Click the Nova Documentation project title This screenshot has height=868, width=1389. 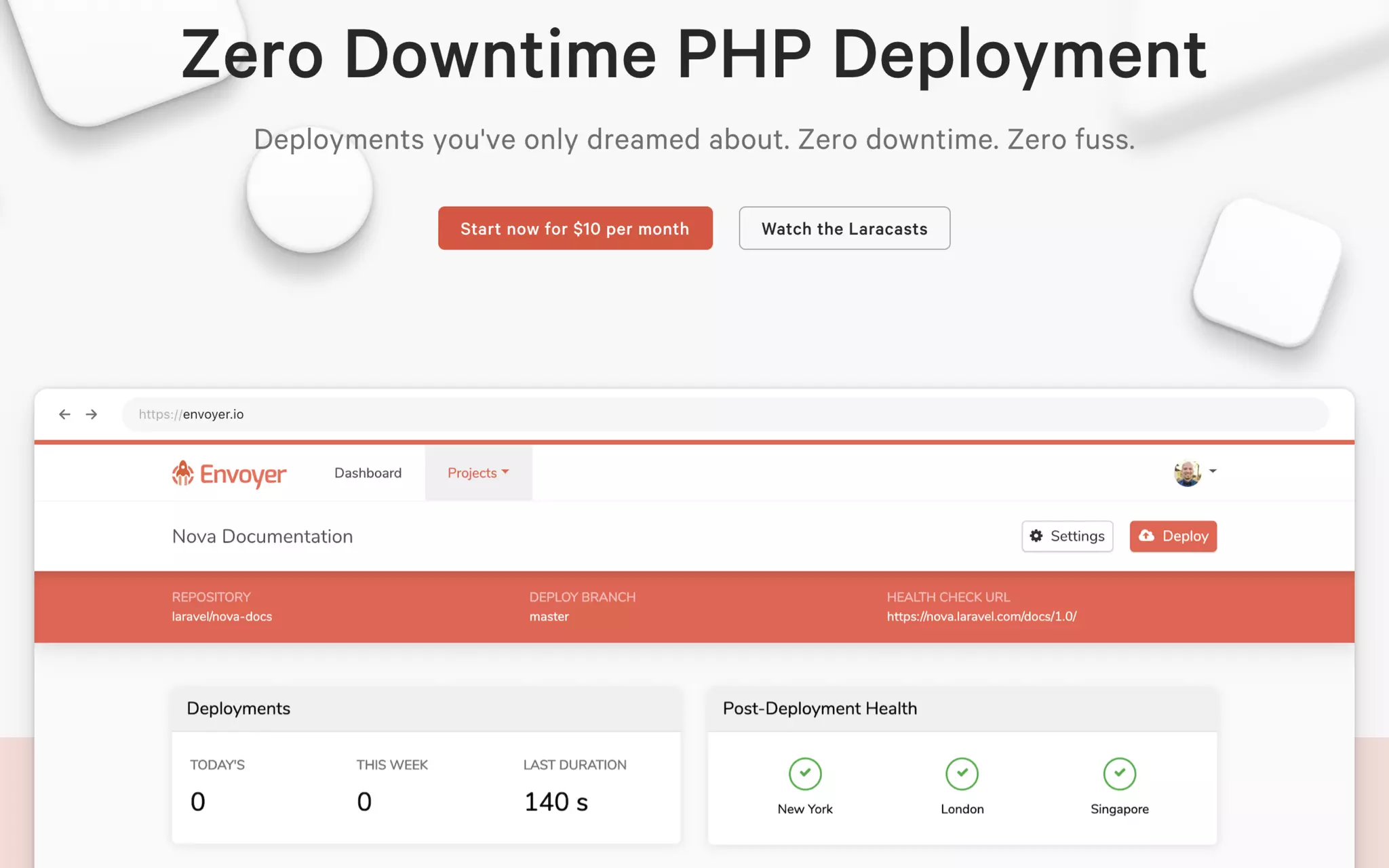pos(262,536)
